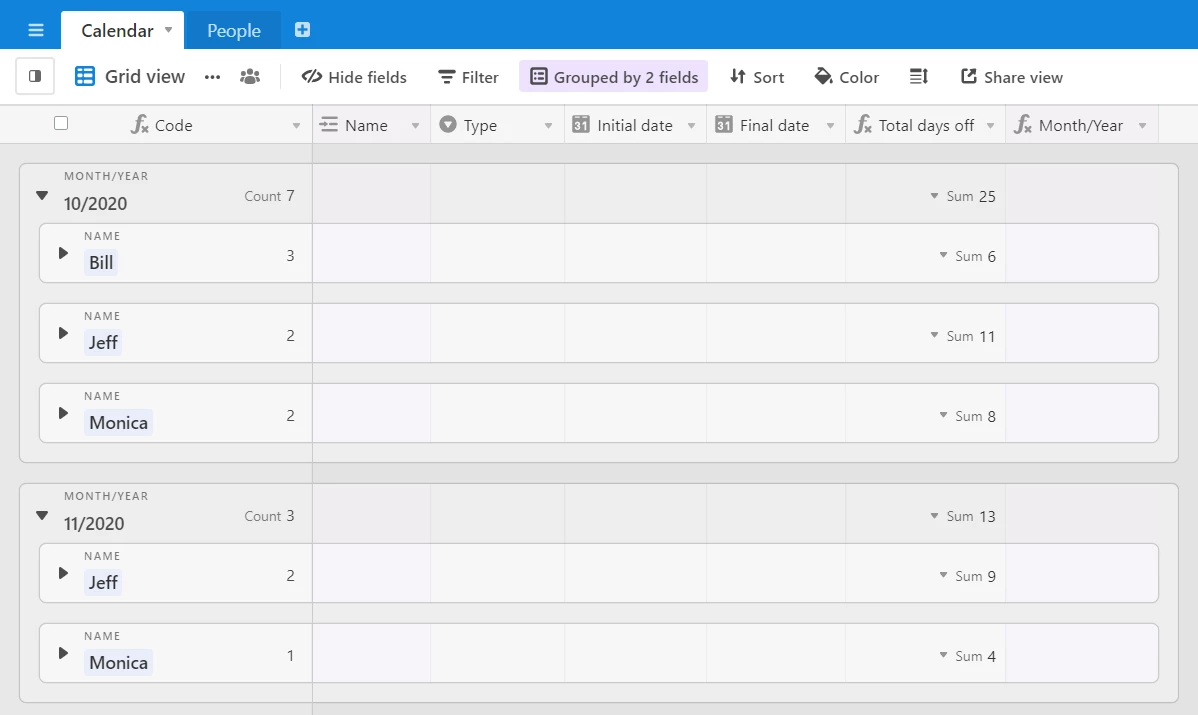Open the Color options
The image size is (1198, 715).
point(847,77)
